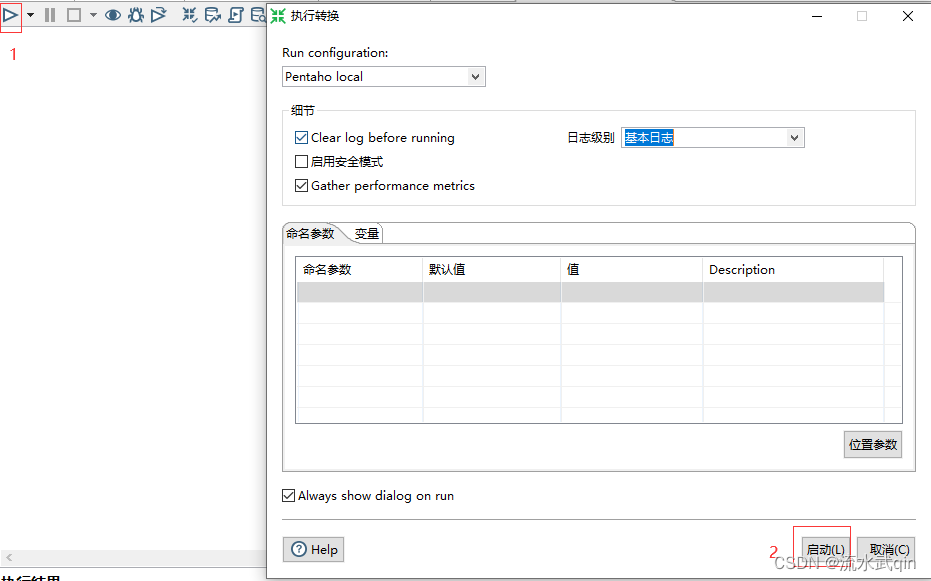The height and width of the screenshot is (581, 931).
Task: Select the first row's 值 cell
Action: tap(632, 293)
